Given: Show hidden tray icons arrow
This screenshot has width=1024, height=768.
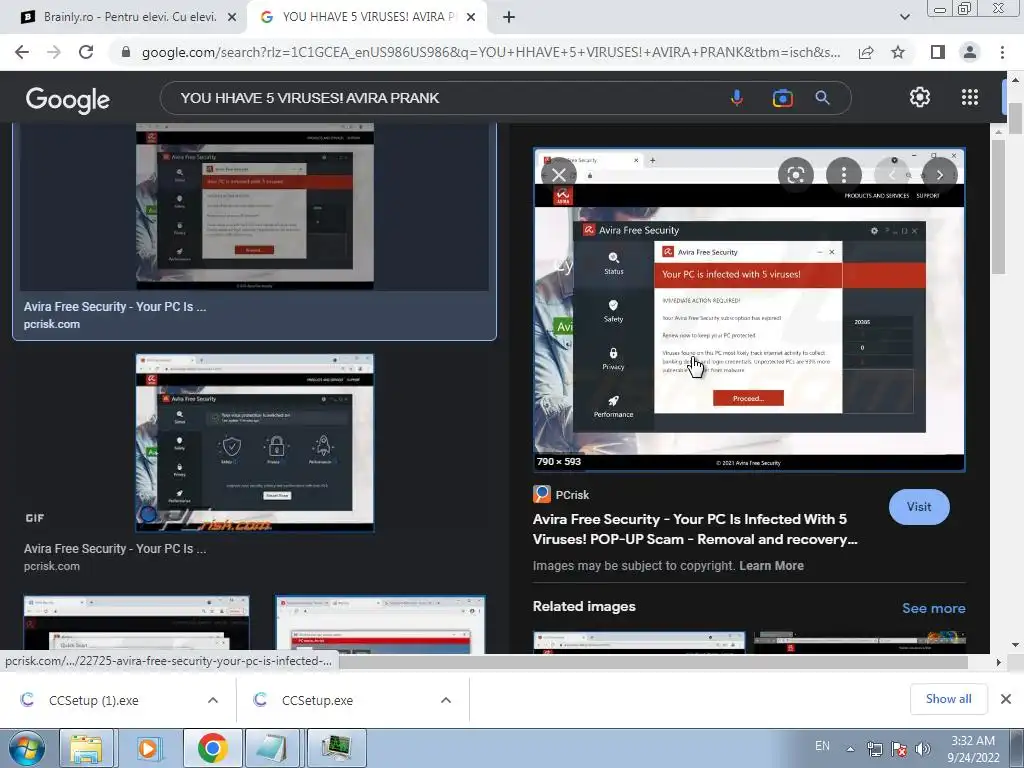Looking at the screenshot, I should (x=850, y=749).
